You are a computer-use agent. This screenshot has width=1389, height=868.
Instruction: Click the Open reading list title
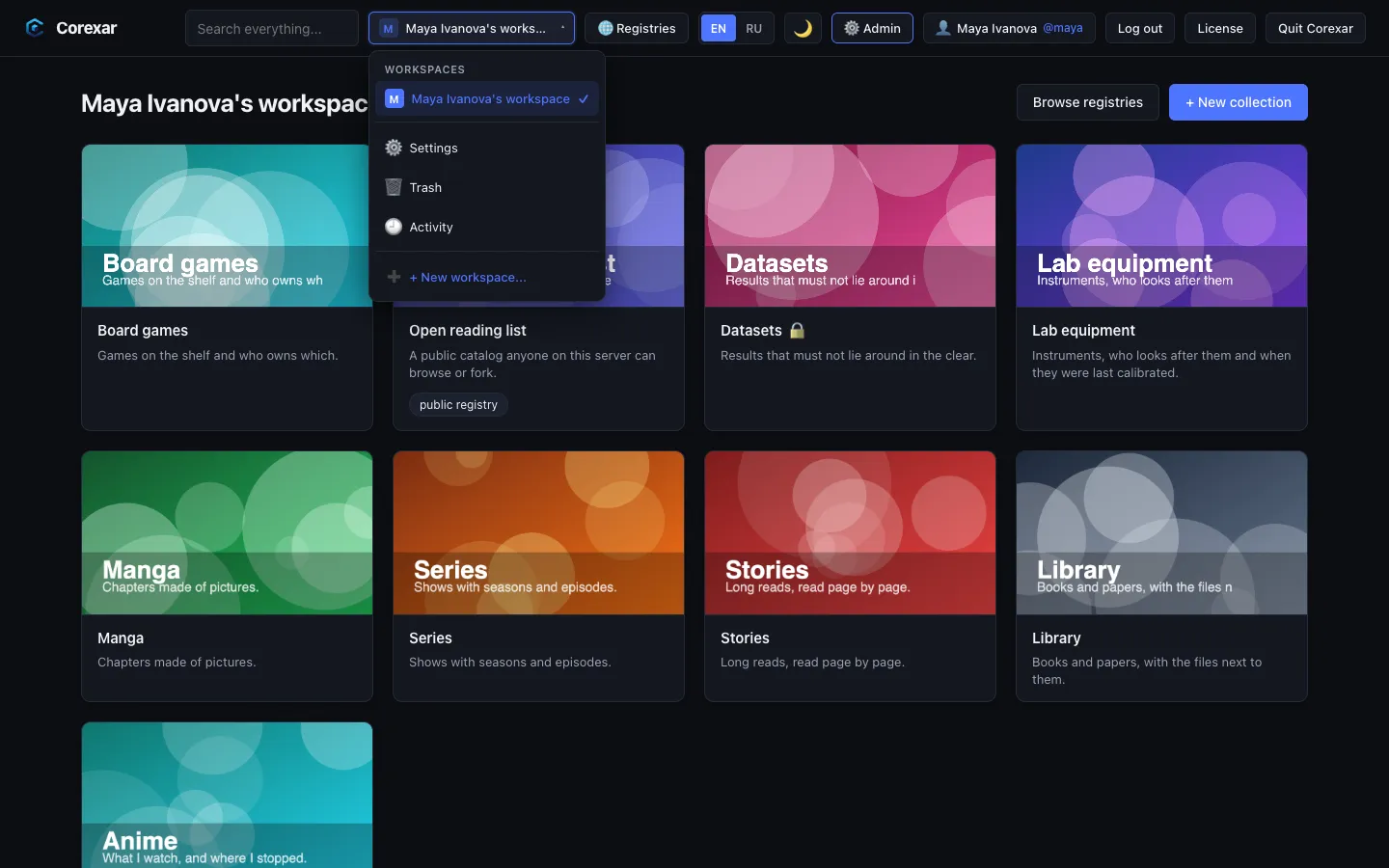pos(468,331)
